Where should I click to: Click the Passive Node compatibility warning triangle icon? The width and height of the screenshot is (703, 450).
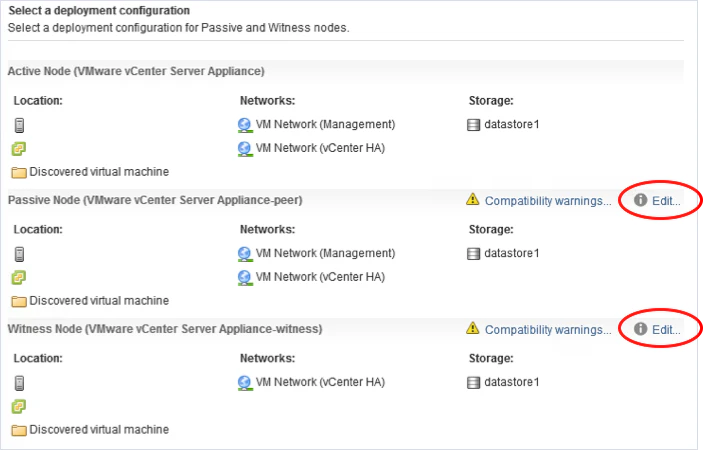473,199
